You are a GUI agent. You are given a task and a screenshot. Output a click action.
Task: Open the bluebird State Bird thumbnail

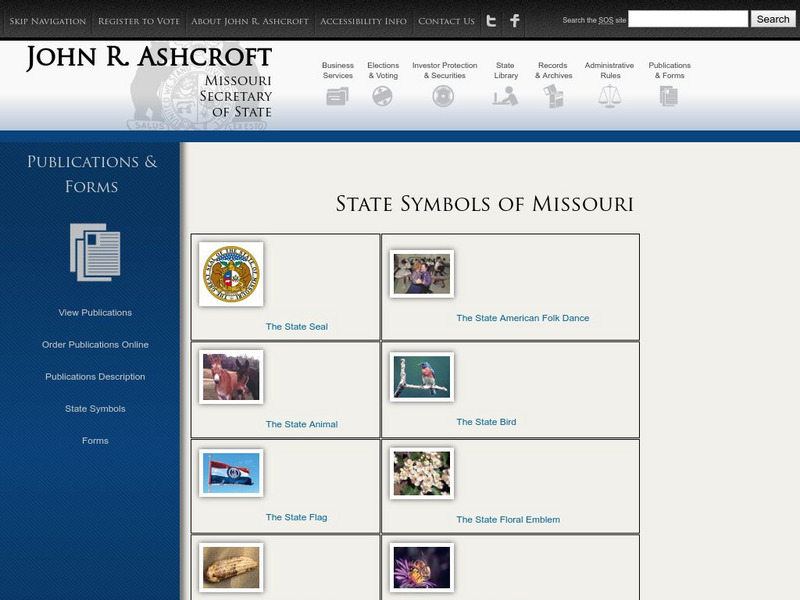[422, 377]
